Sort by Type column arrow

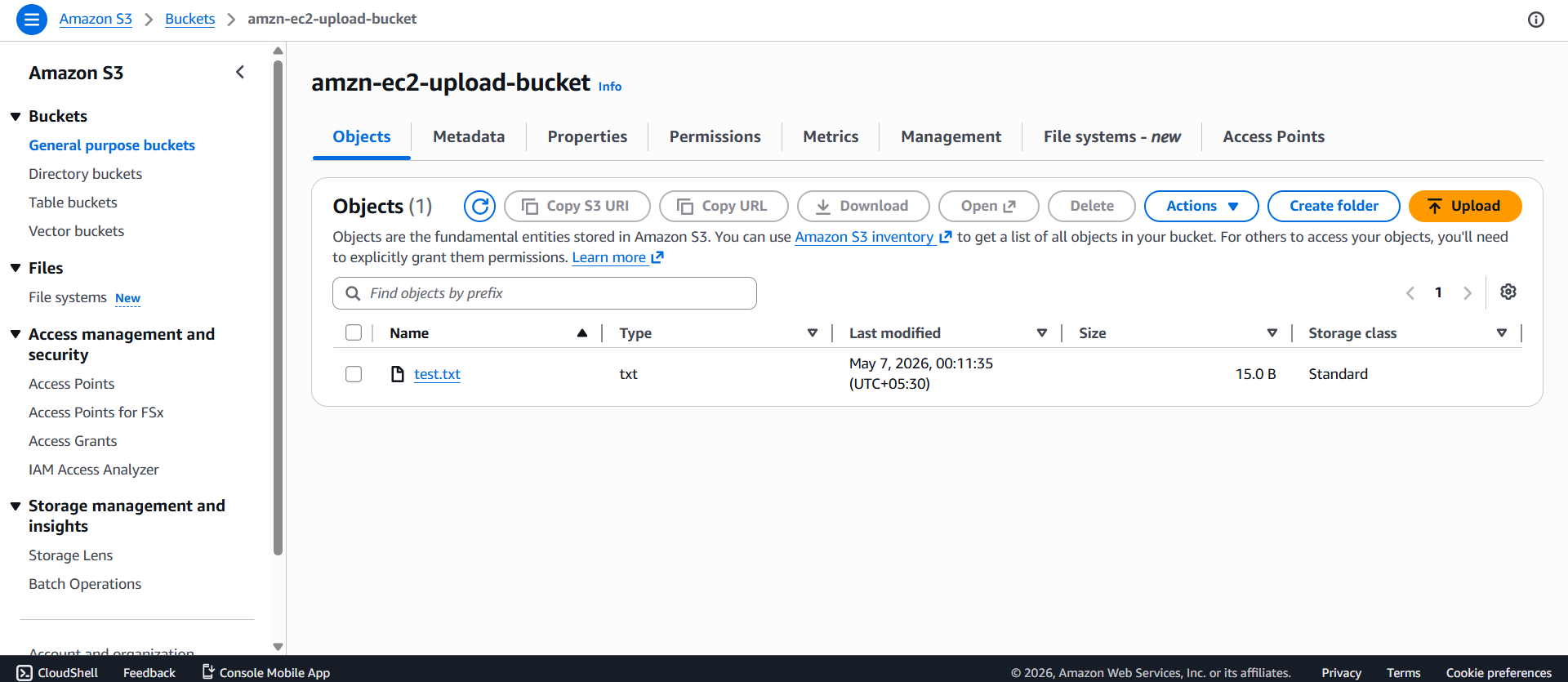click(813, 333)
